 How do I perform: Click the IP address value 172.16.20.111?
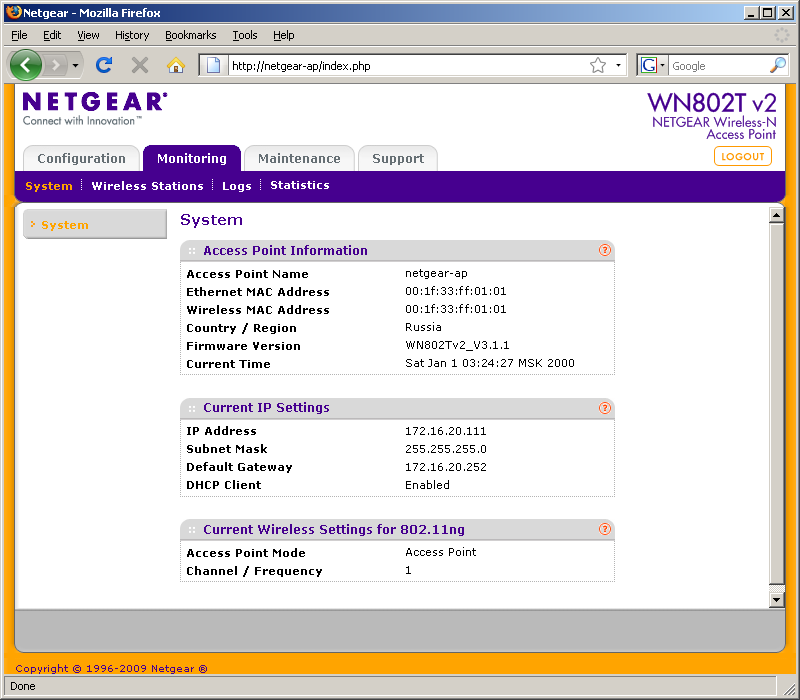point(445,431)
